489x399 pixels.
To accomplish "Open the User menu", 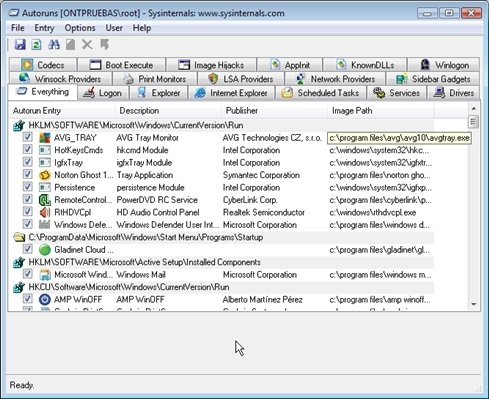I will click(114, 28).
